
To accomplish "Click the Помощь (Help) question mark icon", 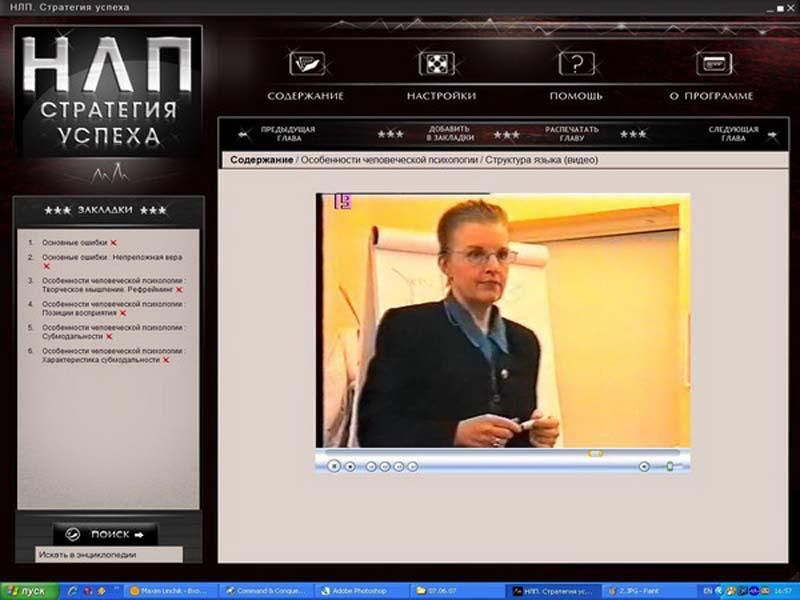I will (576, 64).
